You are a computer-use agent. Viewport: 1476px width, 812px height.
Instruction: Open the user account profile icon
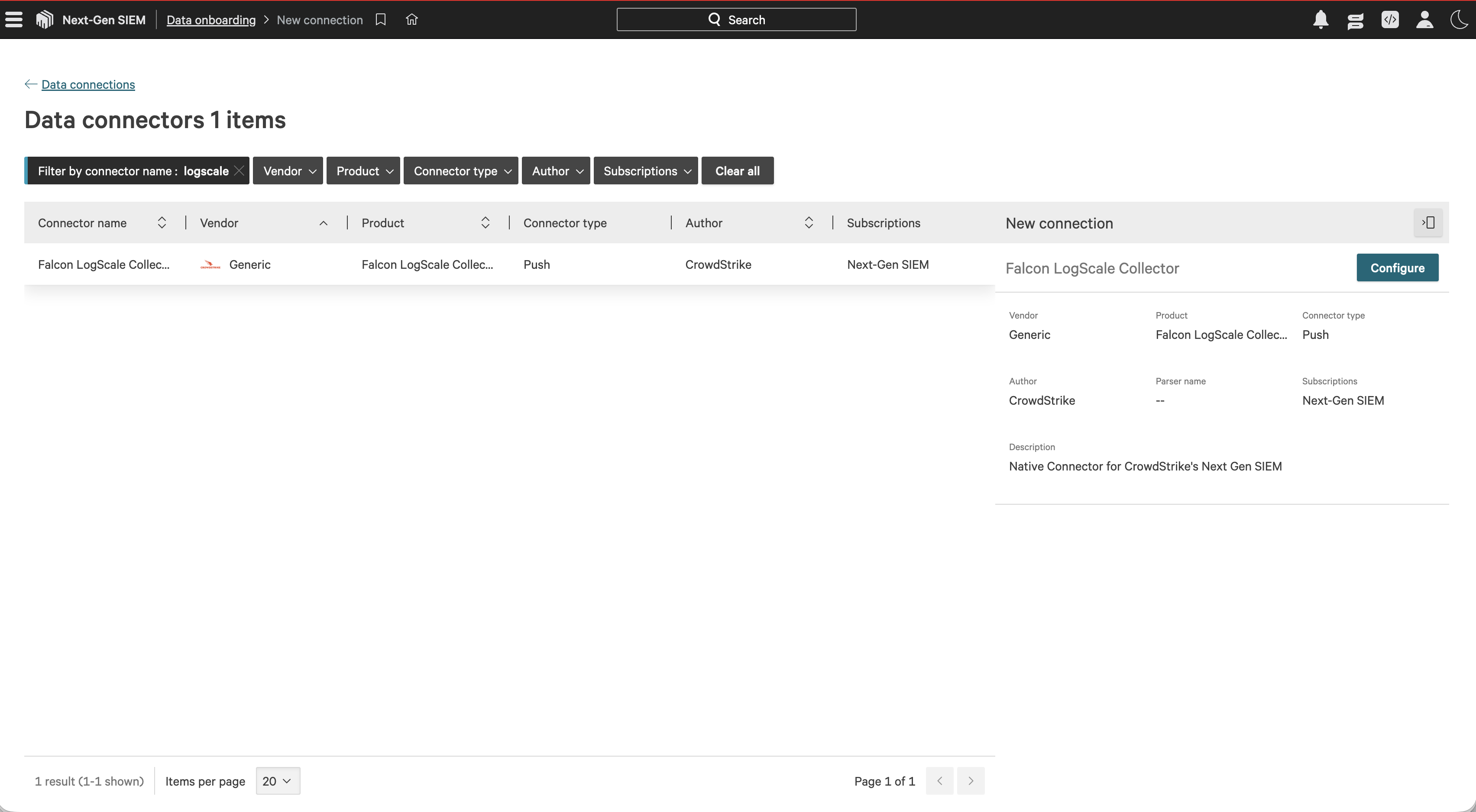1425,19
